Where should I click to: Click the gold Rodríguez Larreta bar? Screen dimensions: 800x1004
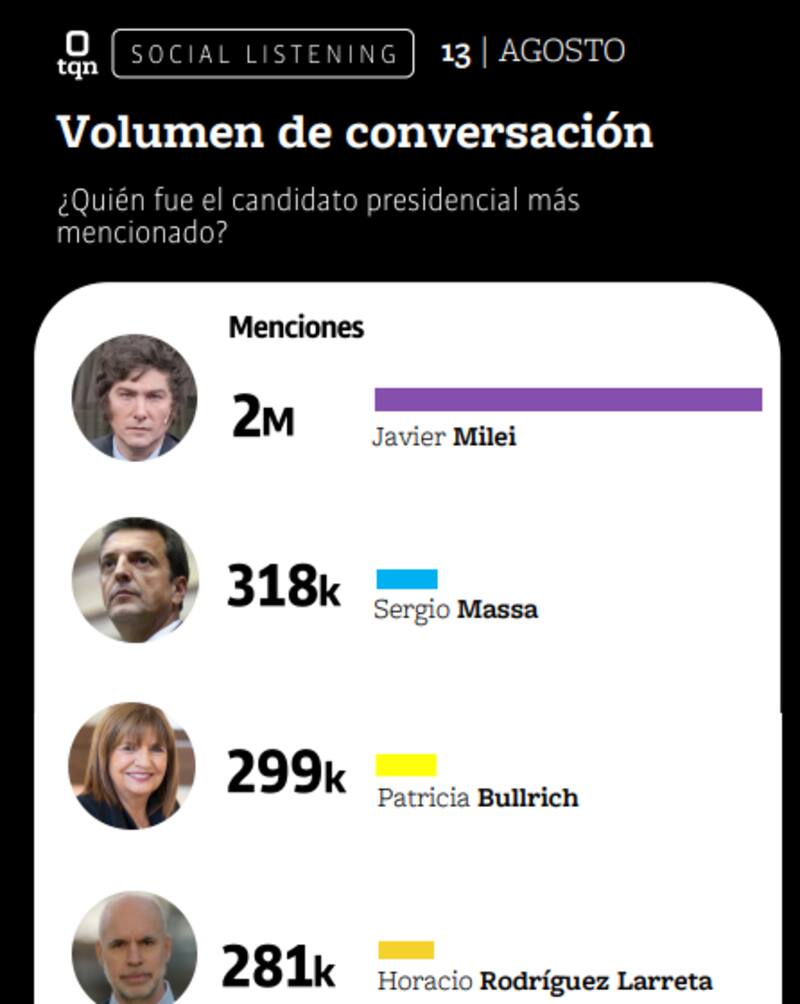pyautogui.click(x=406, y=950)
